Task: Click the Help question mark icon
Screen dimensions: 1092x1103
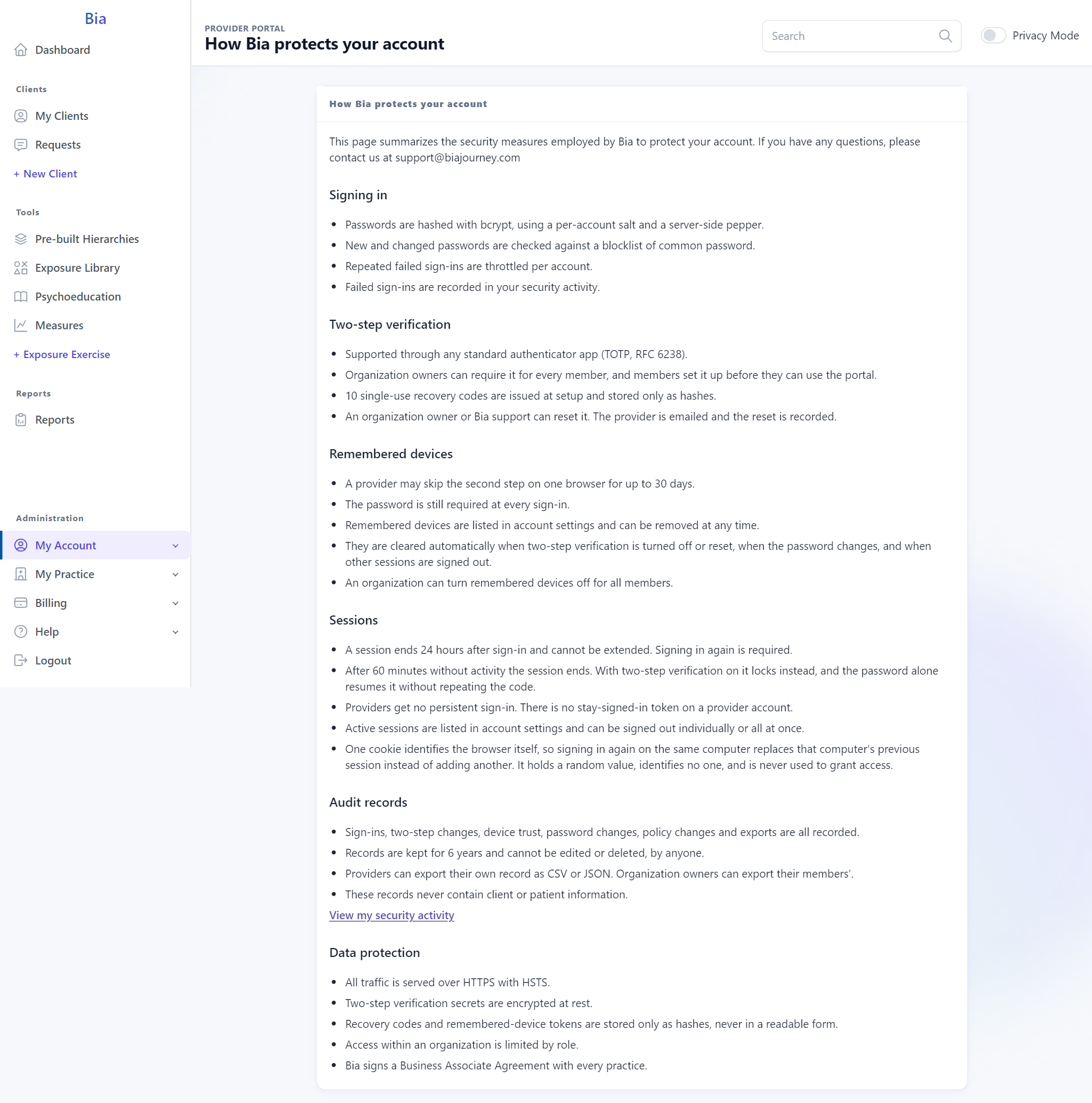Action: pos(21,631)
